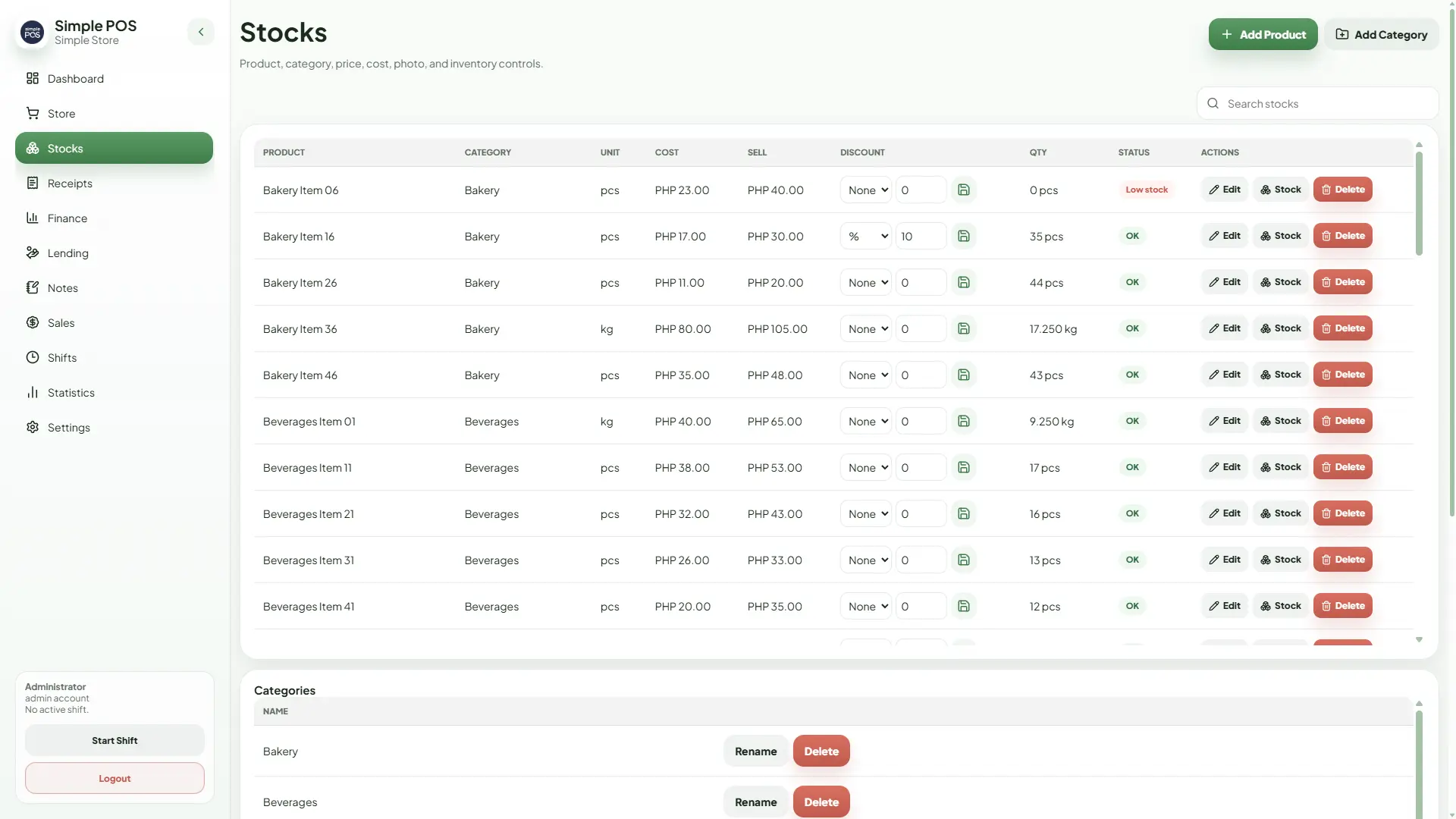The height and width of the screenshot is (819, 1456).
Task: Click the Settings gear icon in the sidebar
Action: [33, 427]
